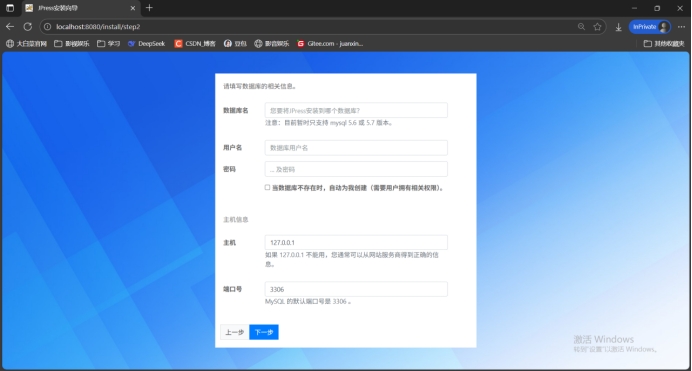This screenshot has height=371, width=692.
Task: Click the 数据库名 label
Action: 236,110
